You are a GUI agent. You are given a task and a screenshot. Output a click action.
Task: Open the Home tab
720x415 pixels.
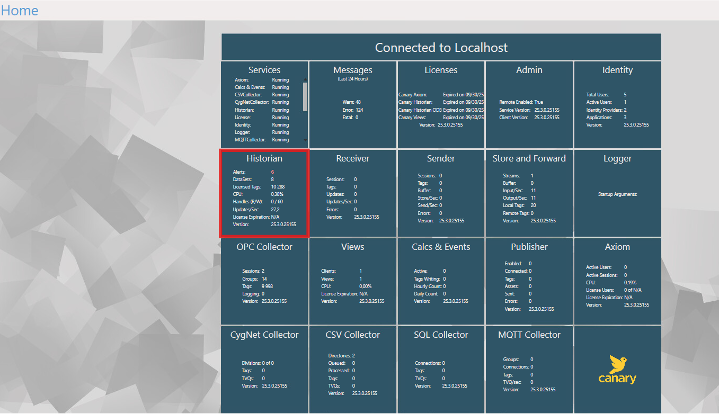click(x=20, y=10)
